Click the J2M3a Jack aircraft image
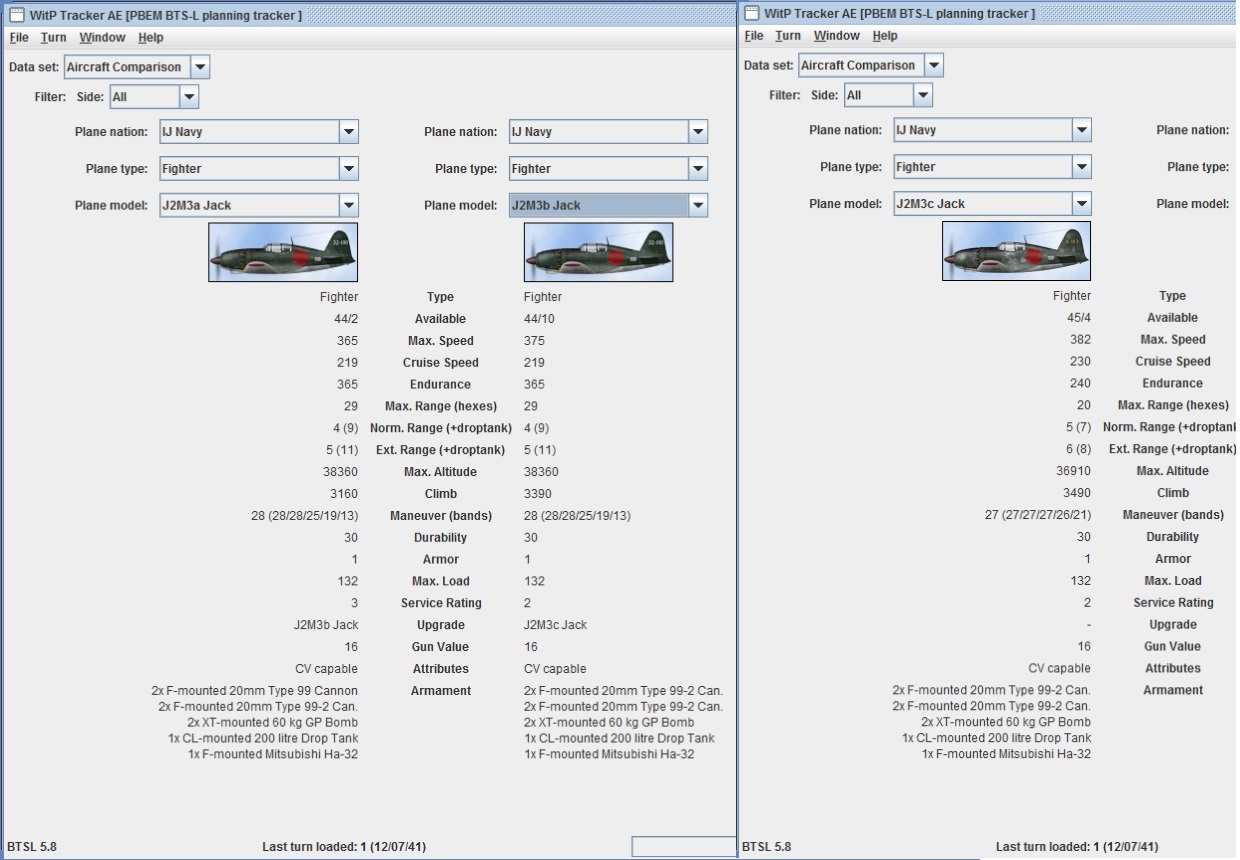This screenshot has width=1240, height=860. (283, 252)
